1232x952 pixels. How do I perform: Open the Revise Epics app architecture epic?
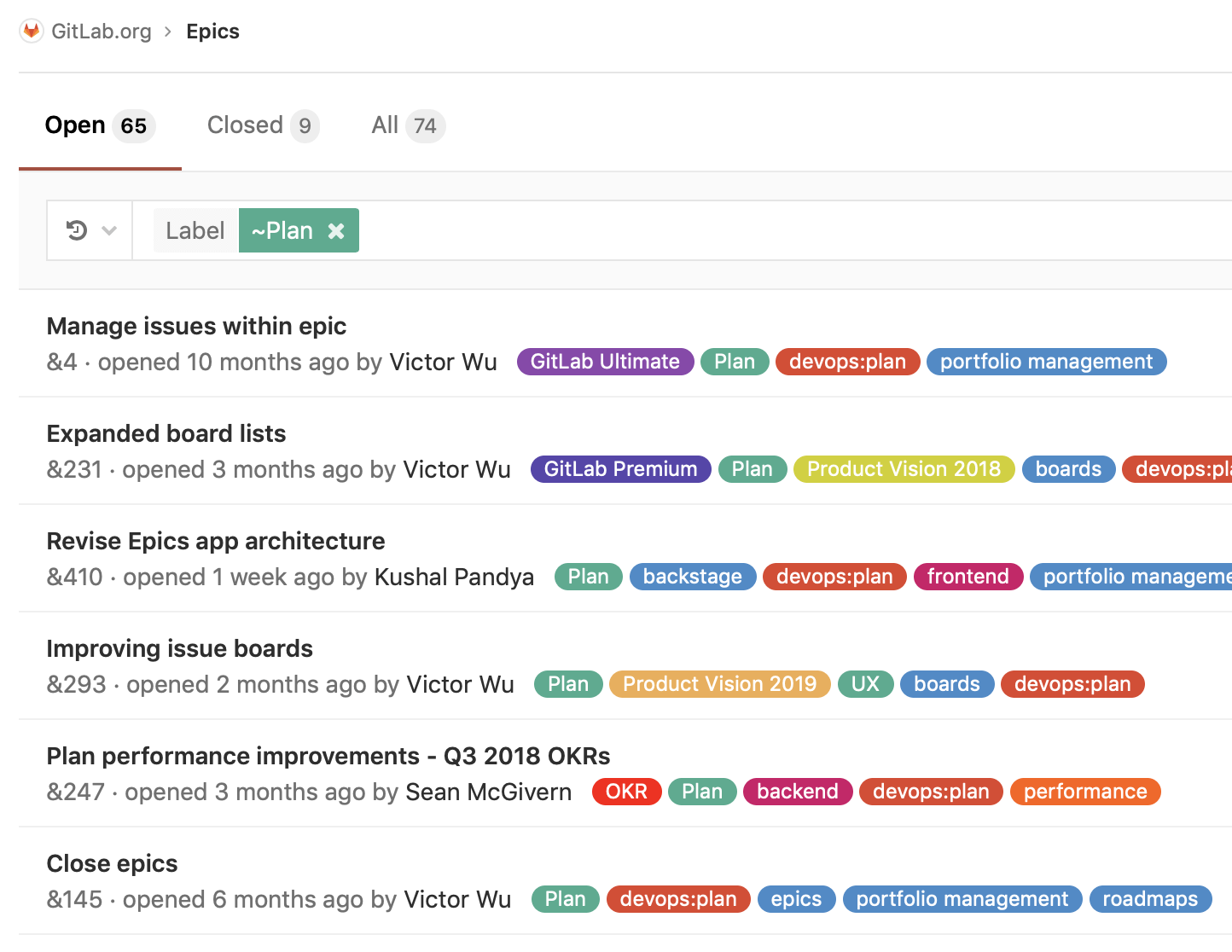point(216,541)
